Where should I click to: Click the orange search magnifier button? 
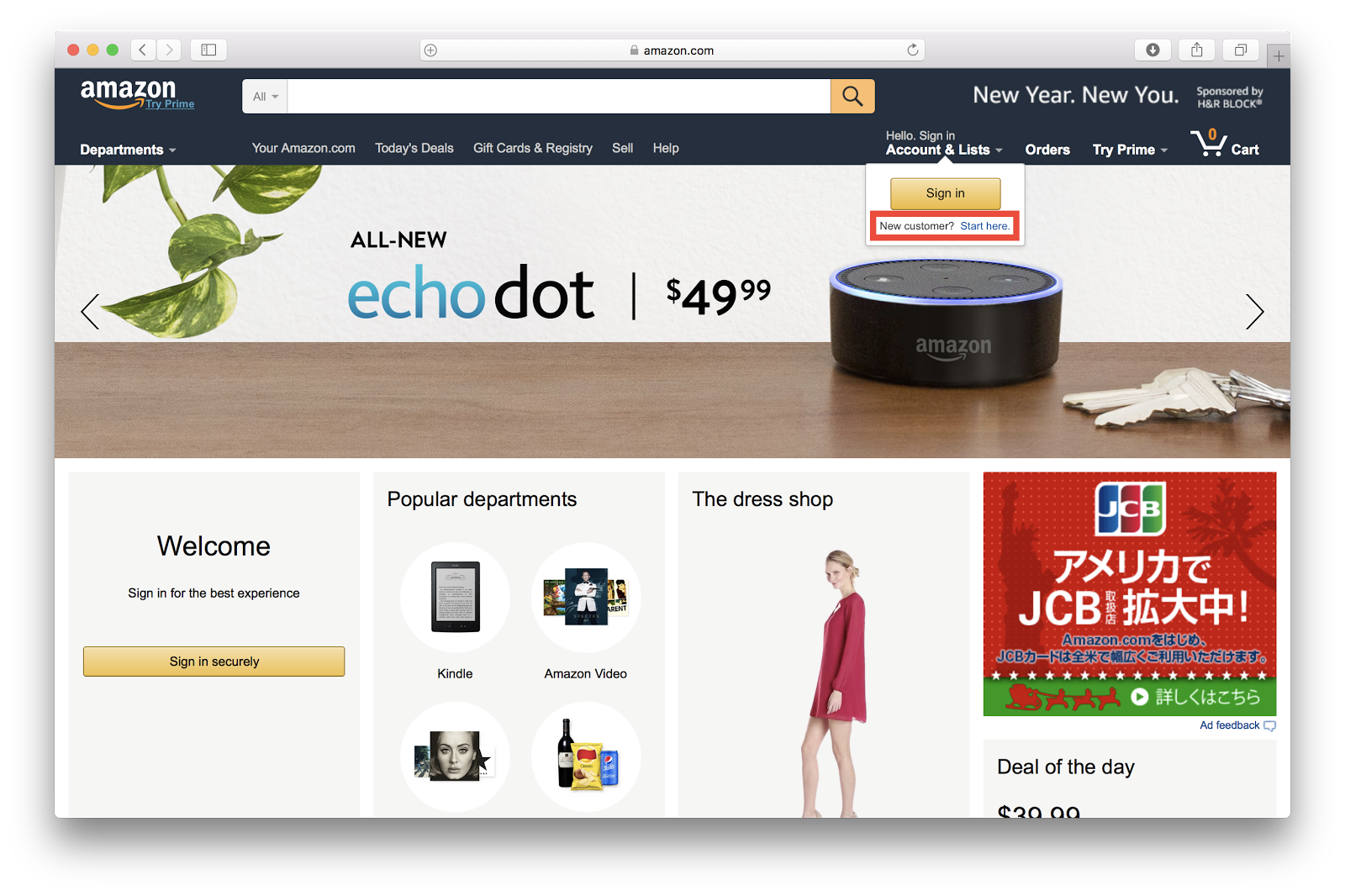click(852, 97)
